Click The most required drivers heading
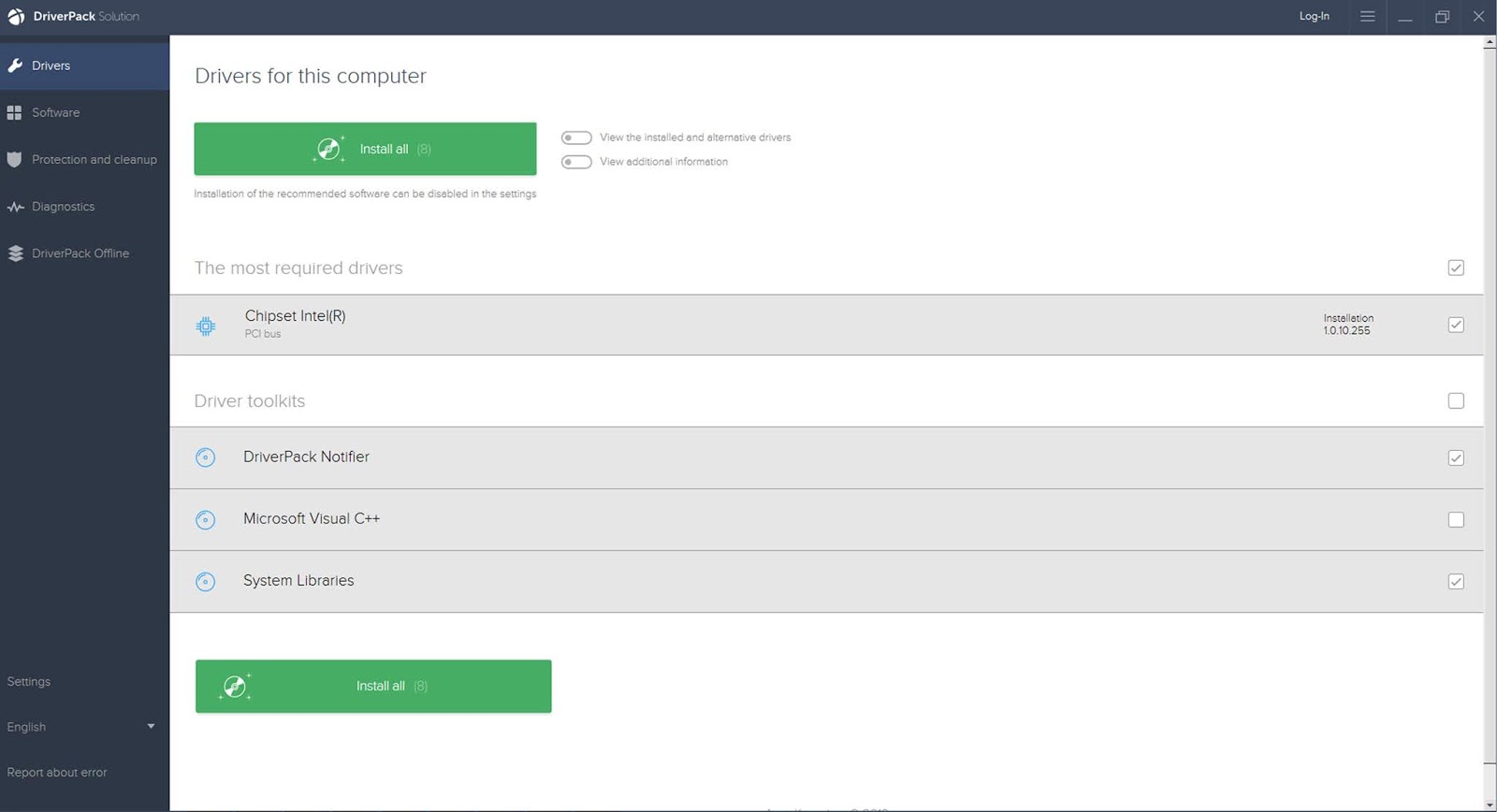 (x=298, y=268)
